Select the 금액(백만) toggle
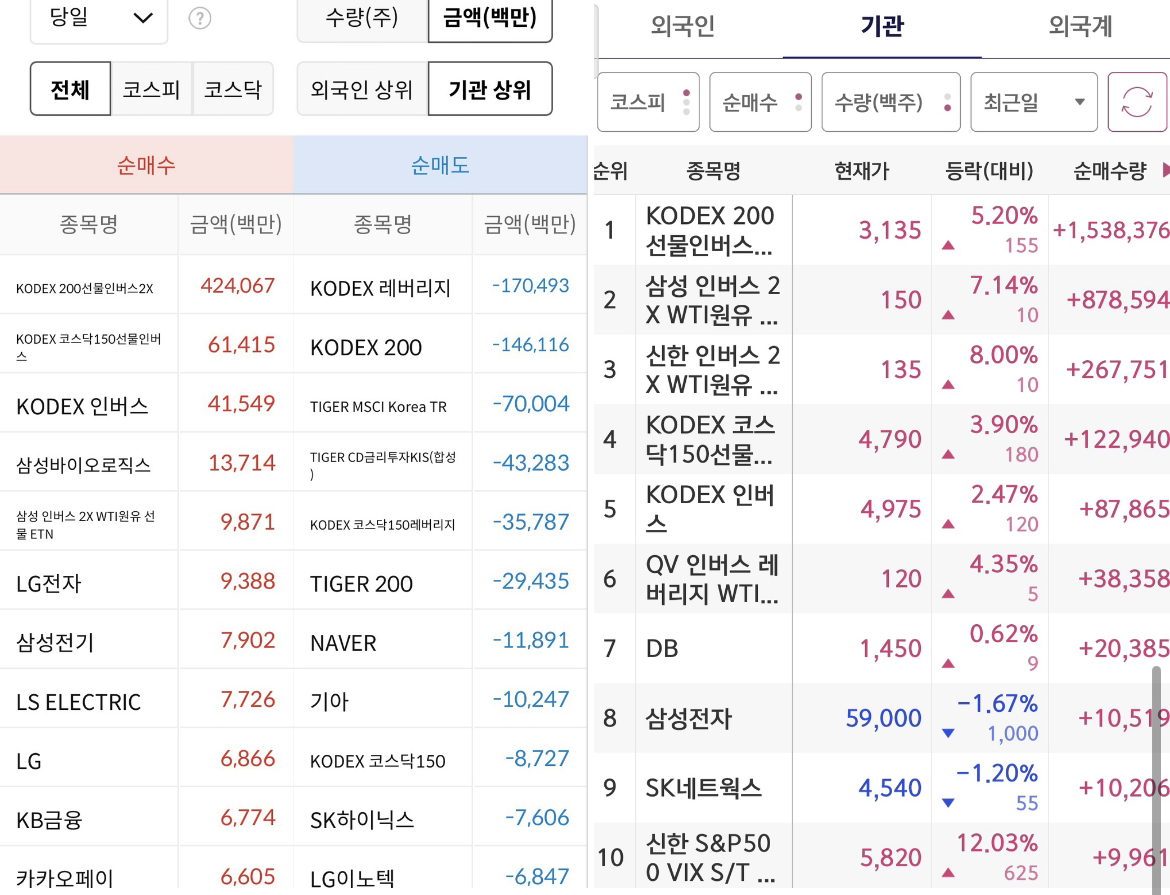The height and width of the screenshot is (895, 1170). (490, 18)
